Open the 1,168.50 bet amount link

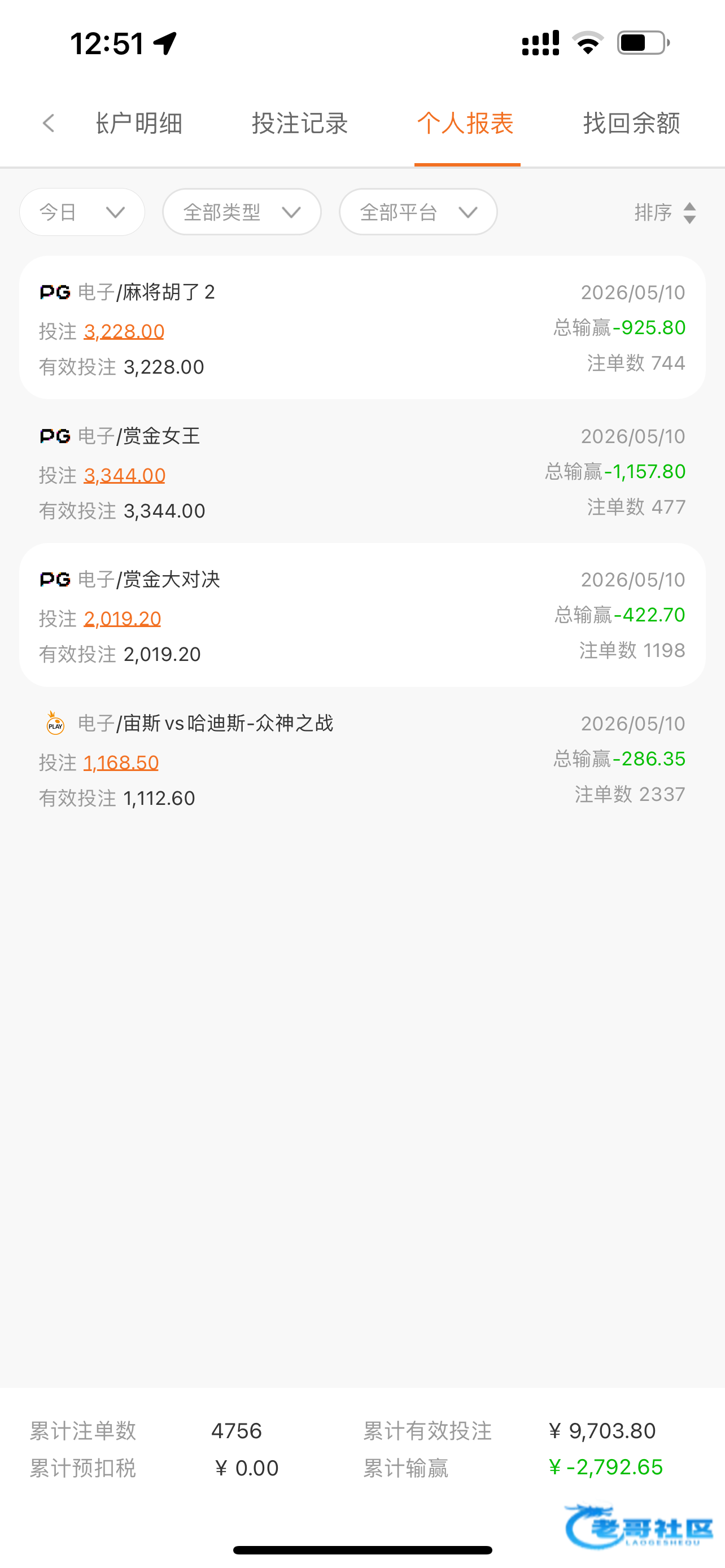tap(121, 763)
